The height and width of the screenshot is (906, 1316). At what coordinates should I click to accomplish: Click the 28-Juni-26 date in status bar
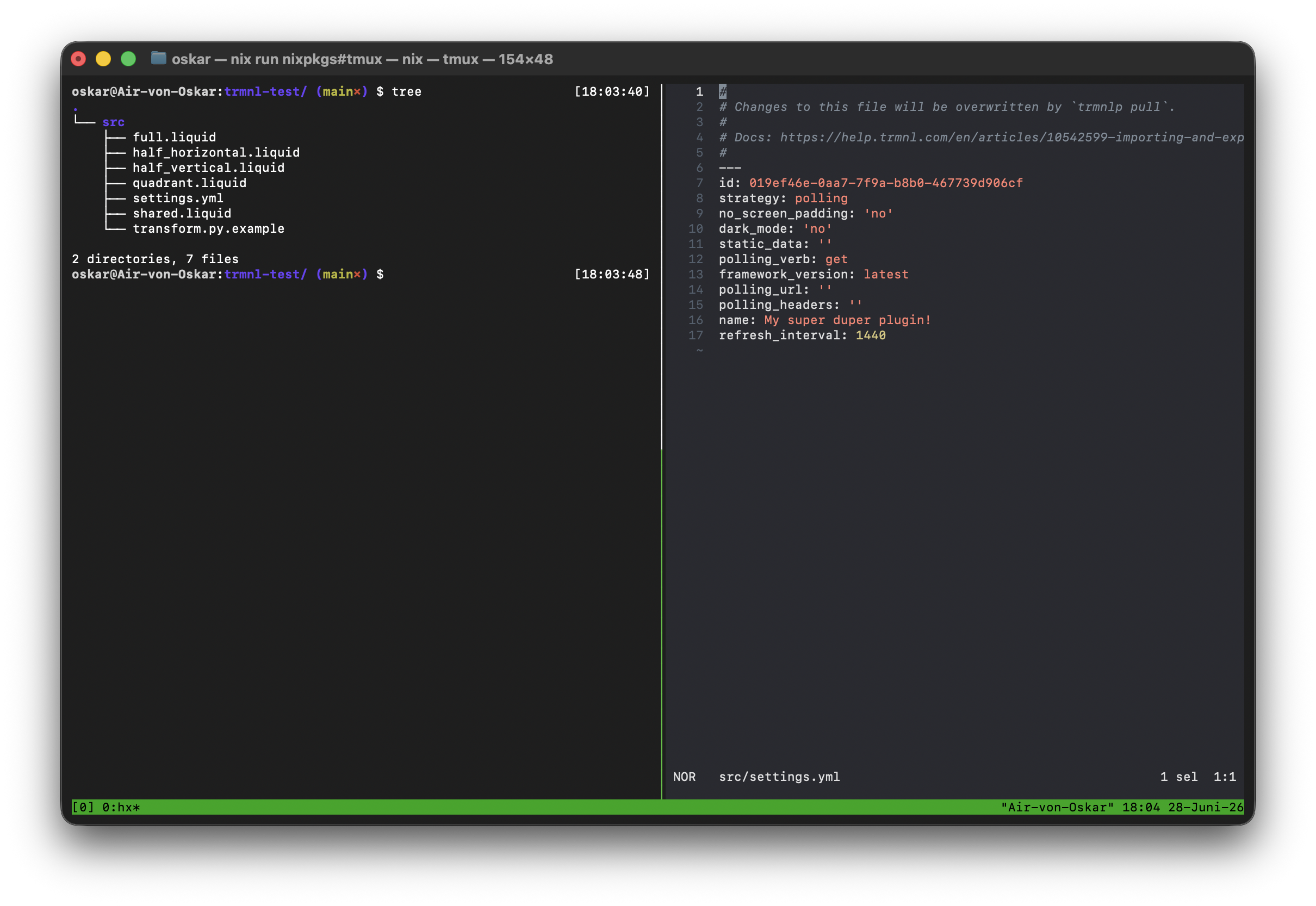click(x=1206, y=808)
